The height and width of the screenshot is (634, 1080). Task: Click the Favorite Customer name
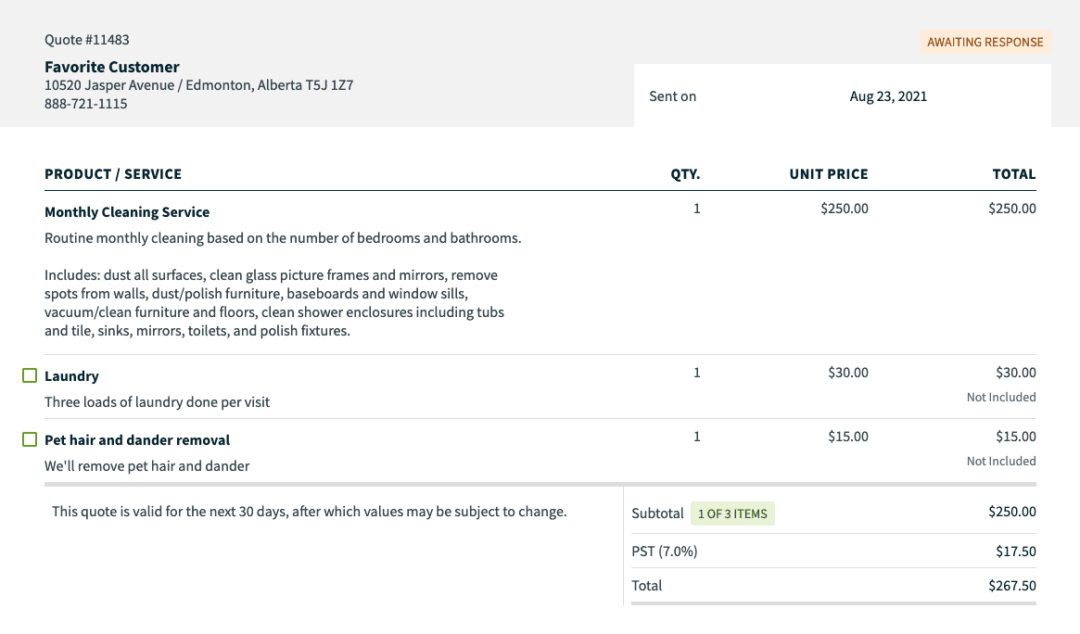[112, 67]
